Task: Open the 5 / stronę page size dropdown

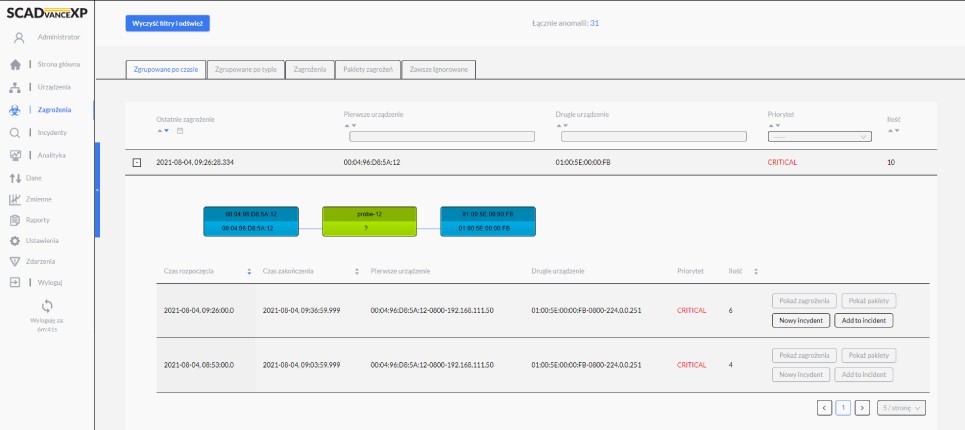Action: (x=901, y=408)
